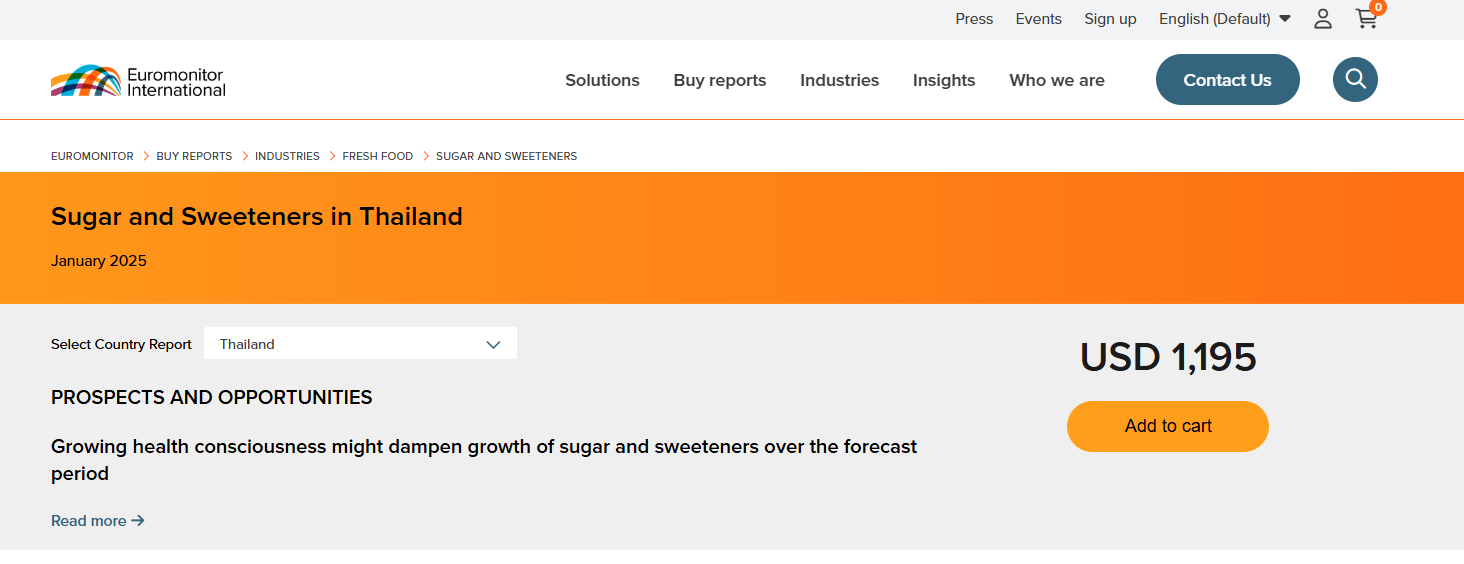Click the Contact Us button
The image size is (1464, 564).
[x=1227, y=80]
